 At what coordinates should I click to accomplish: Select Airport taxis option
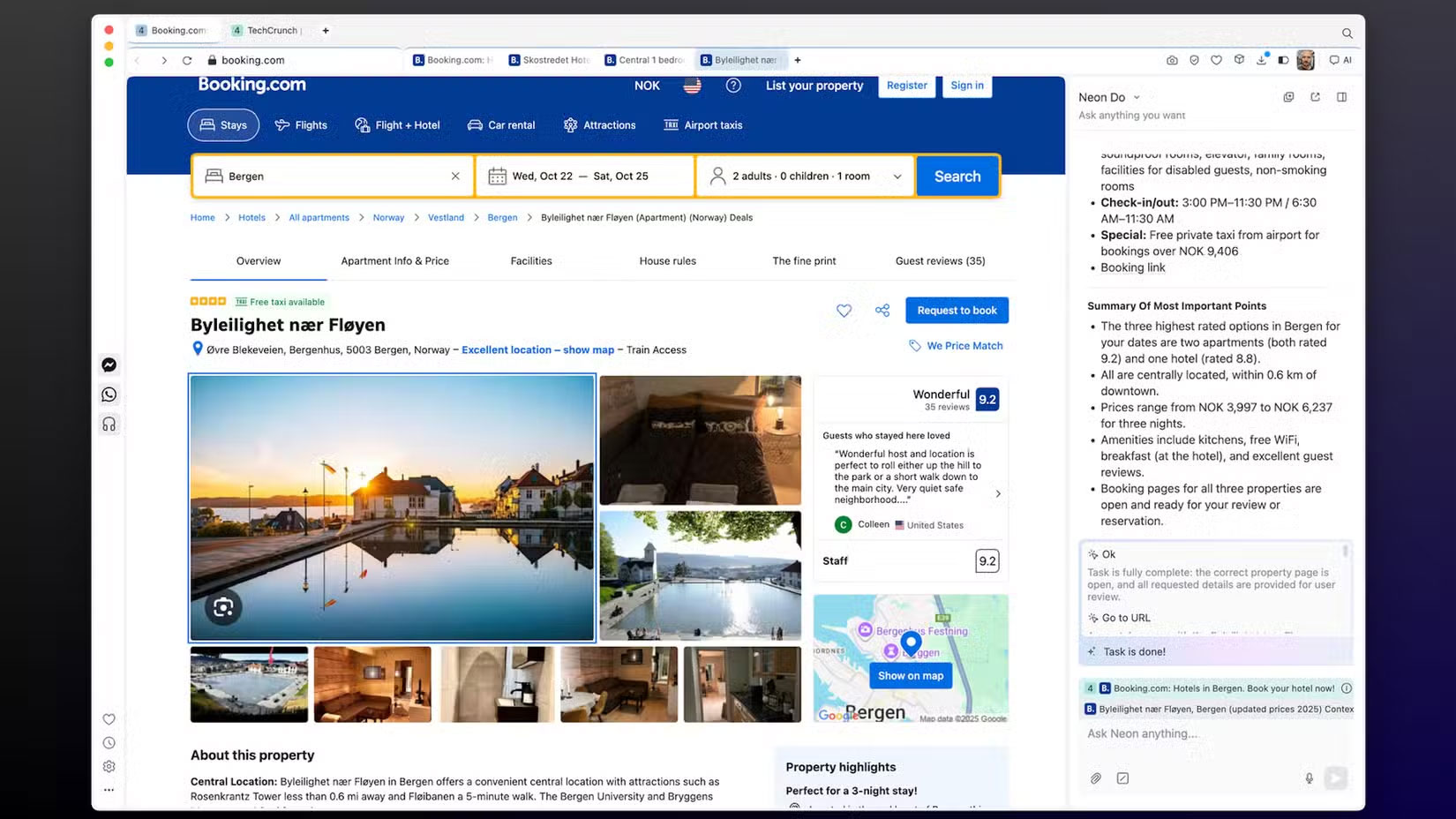coord(702,124)
